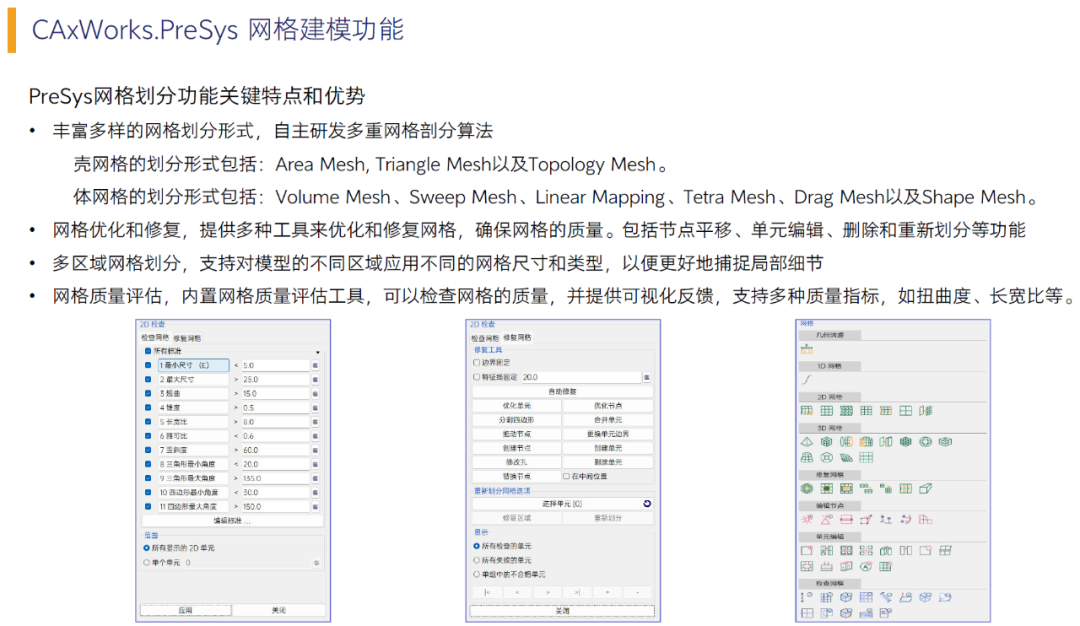Click the small button right of 歪斜度 60.0
This screenshot has height=626, width=1080.
coord(315,450)
